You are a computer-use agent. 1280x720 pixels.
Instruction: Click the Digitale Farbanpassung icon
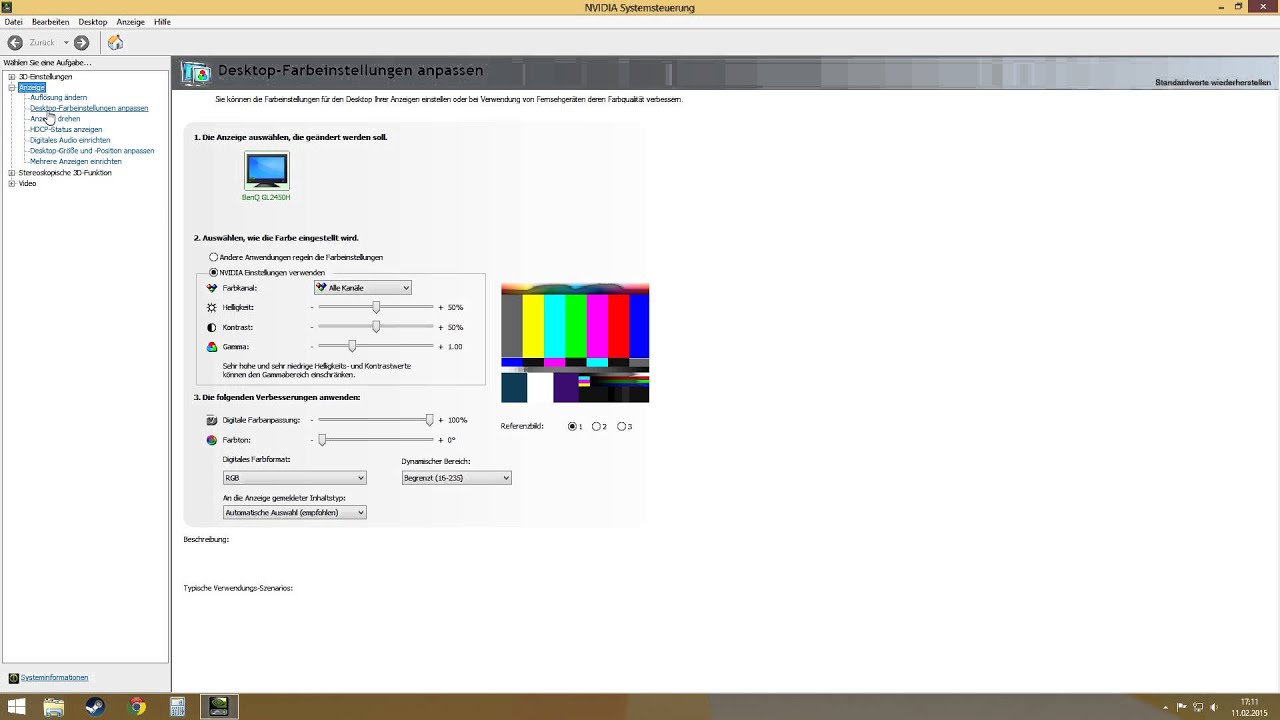(x=211, y=420)
